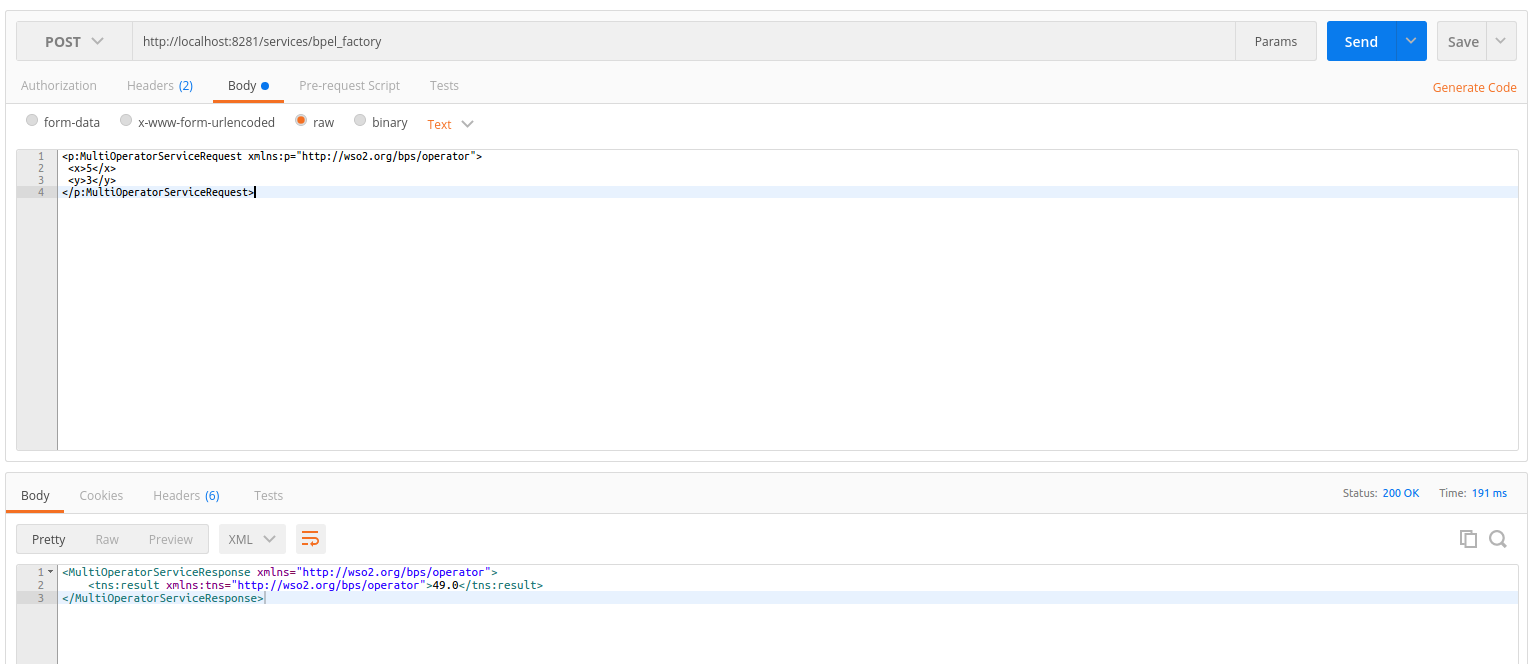The image size is (1535, 664).
Task: Open the Text body format selector
Action: (x=448, y=123)
